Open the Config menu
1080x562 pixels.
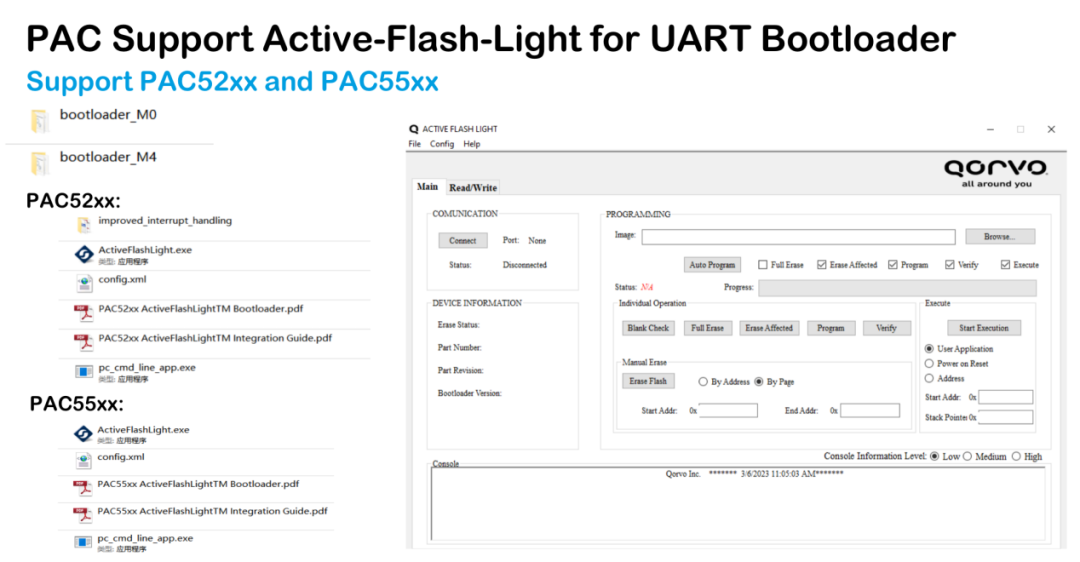pyautogui.click(x=442, y=144)
